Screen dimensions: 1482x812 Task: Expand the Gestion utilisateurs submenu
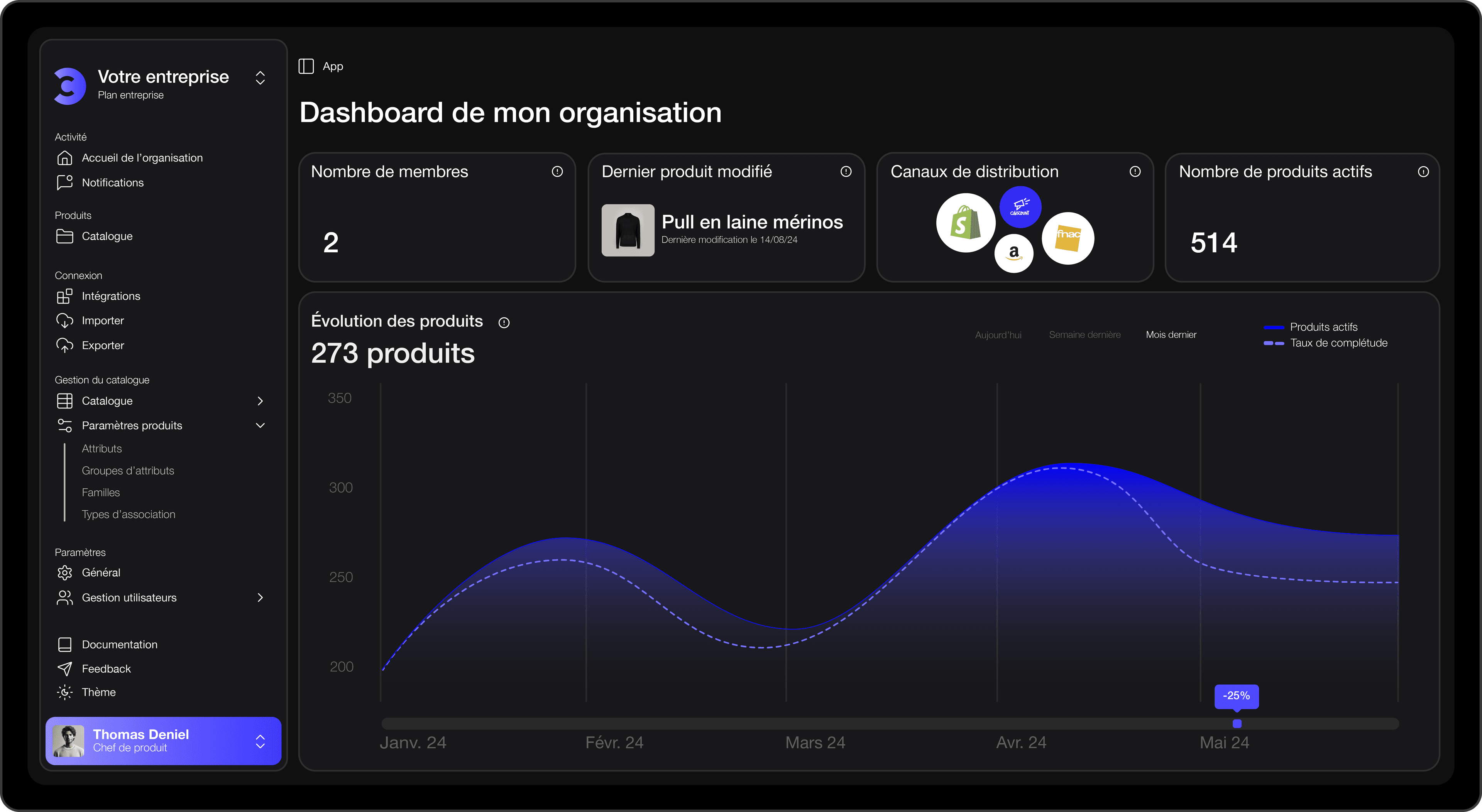pyautogui.click(x=260, y=598)
